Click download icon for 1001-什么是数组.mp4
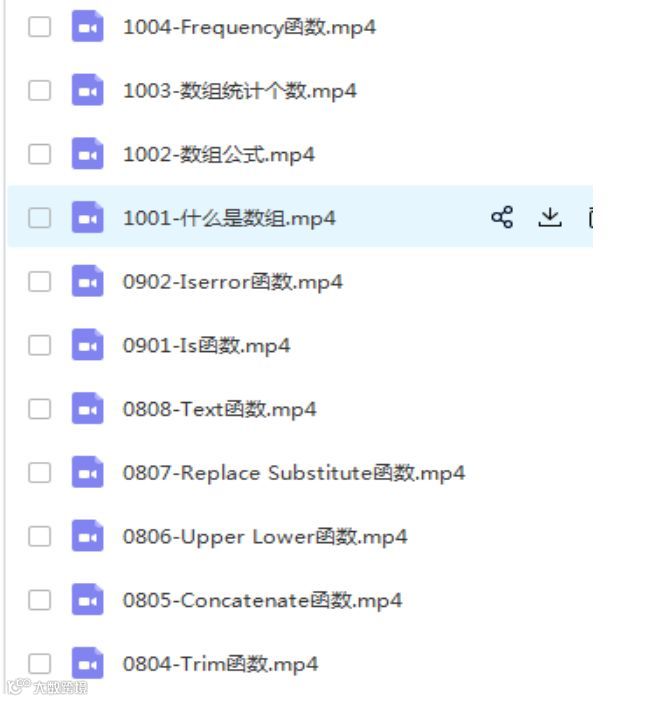This screenshot has width=663, height=701. pyautogui.click(x=549, y=217)
